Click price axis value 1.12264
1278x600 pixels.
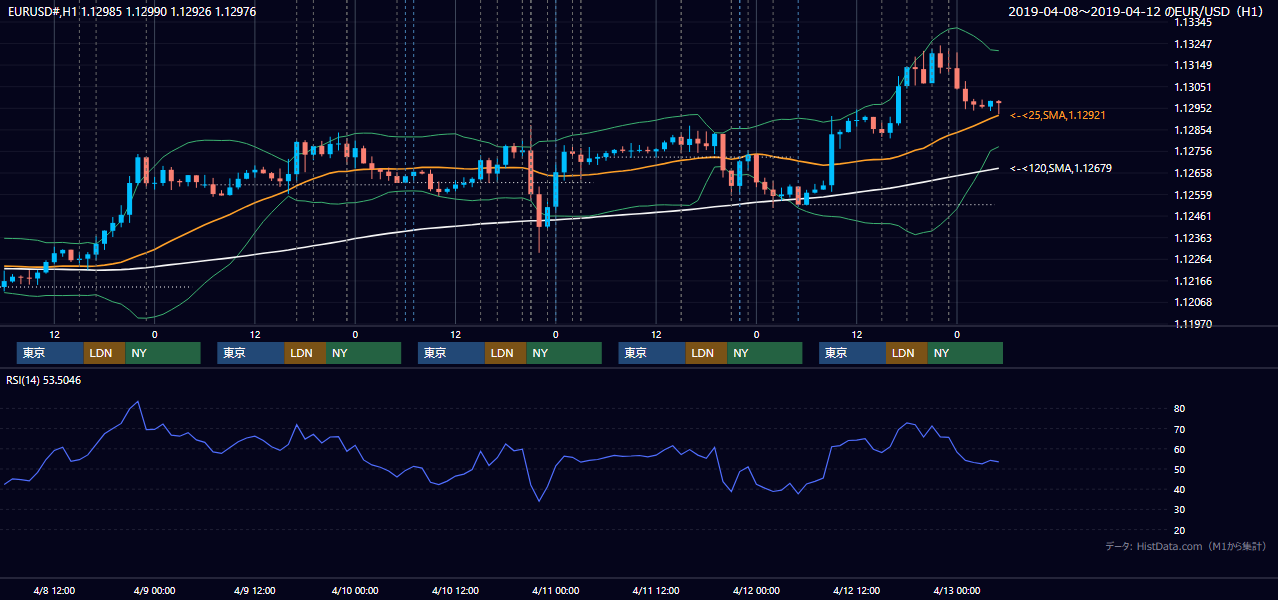point(1193,259)
